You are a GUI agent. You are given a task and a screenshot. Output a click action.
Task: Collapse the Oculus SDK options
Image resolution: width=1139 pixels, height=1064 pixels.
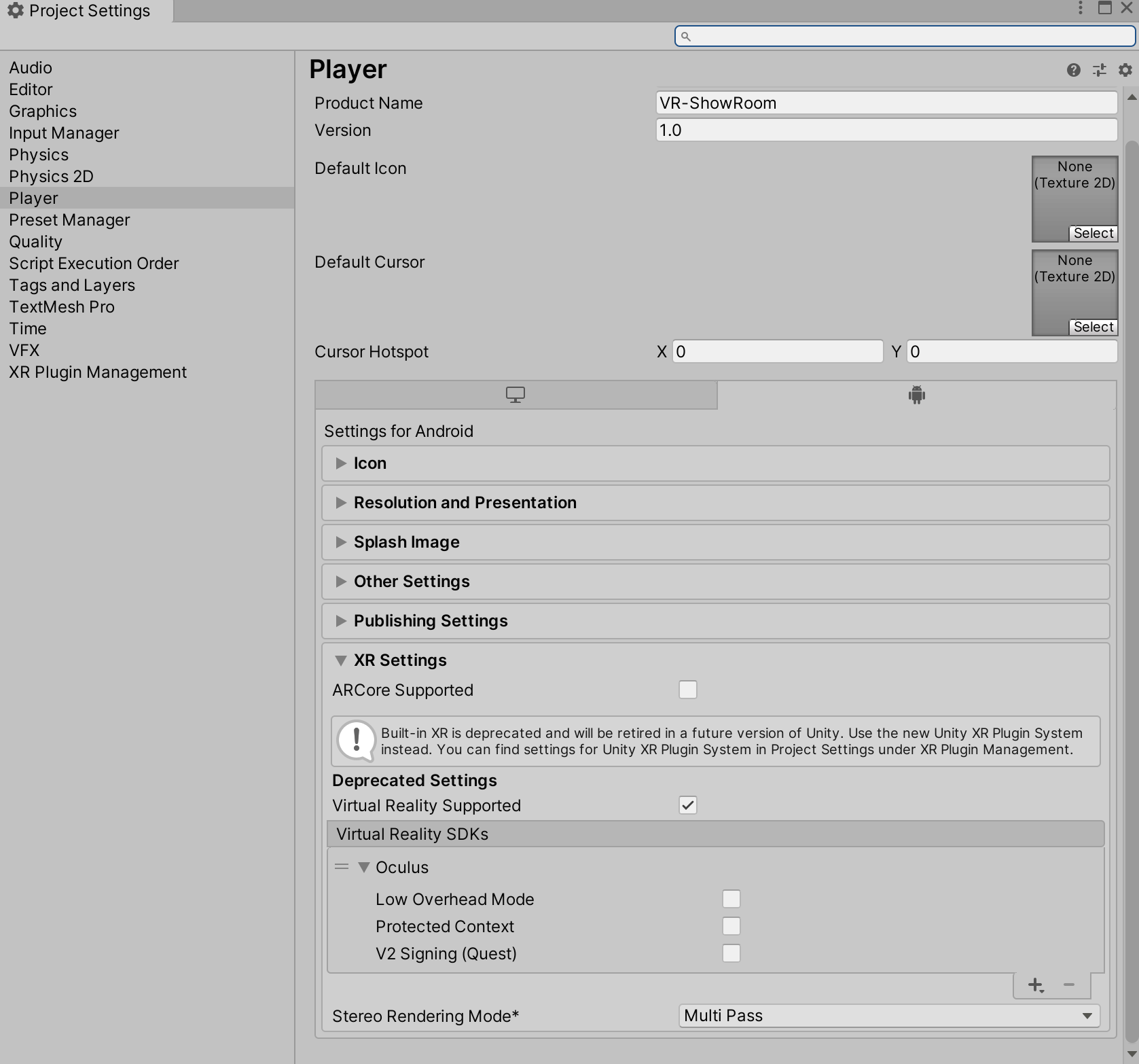coord(364,868)
